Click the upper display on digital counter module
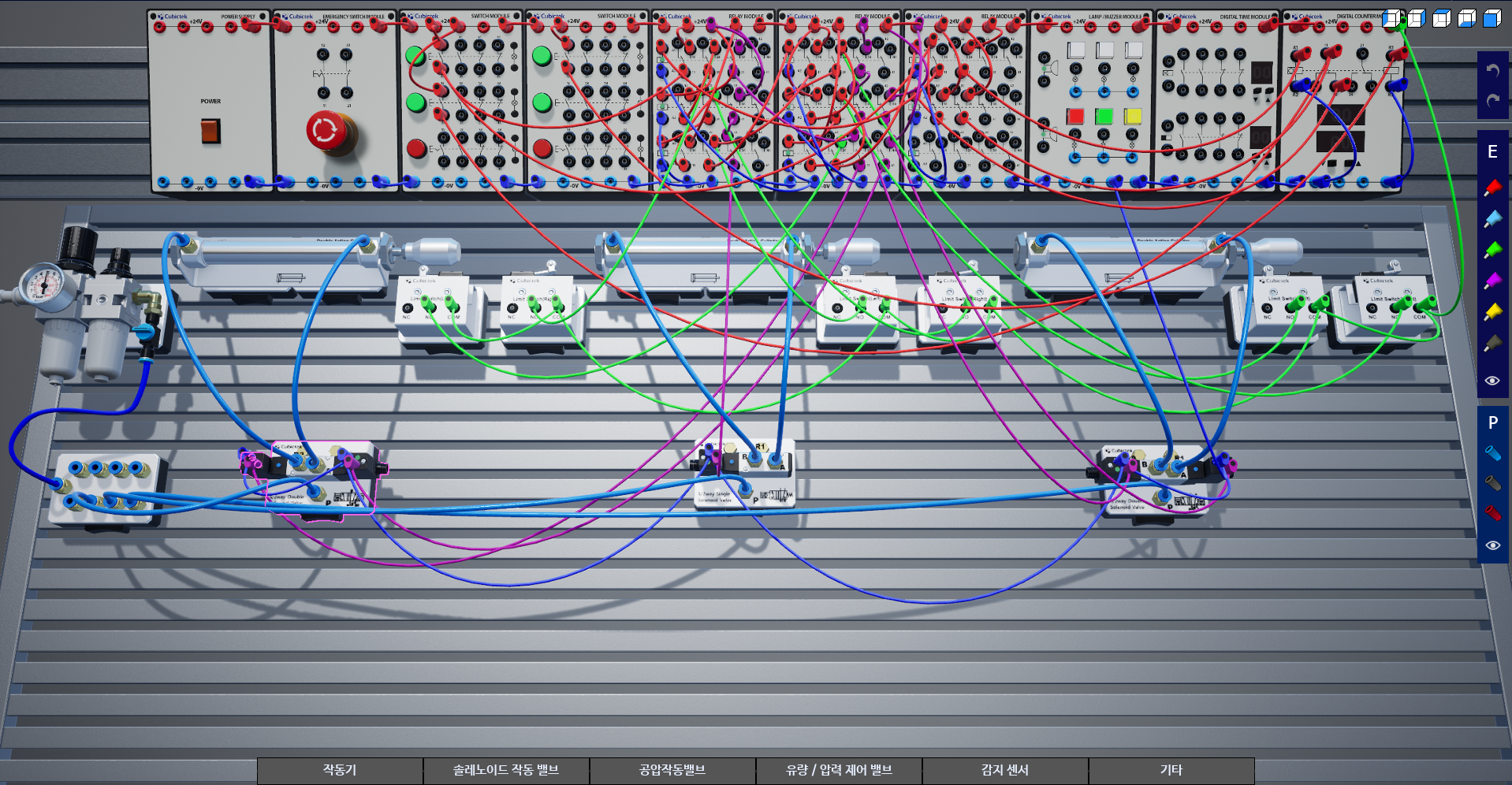Screen dimensions: 1512x785 pyautogui.click(x=1340, y=115)
